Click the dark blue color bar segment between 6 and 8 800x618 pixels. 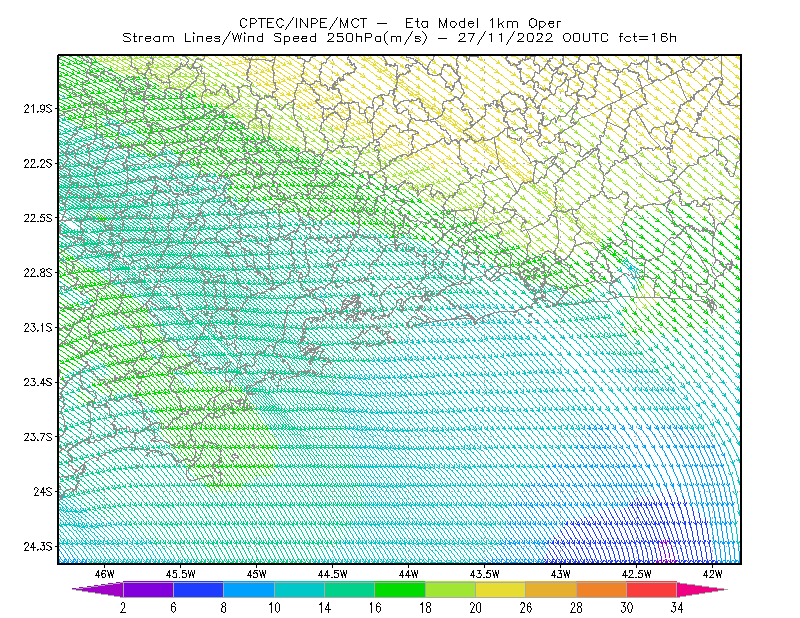pyautogui.click(x=198, y=589)
